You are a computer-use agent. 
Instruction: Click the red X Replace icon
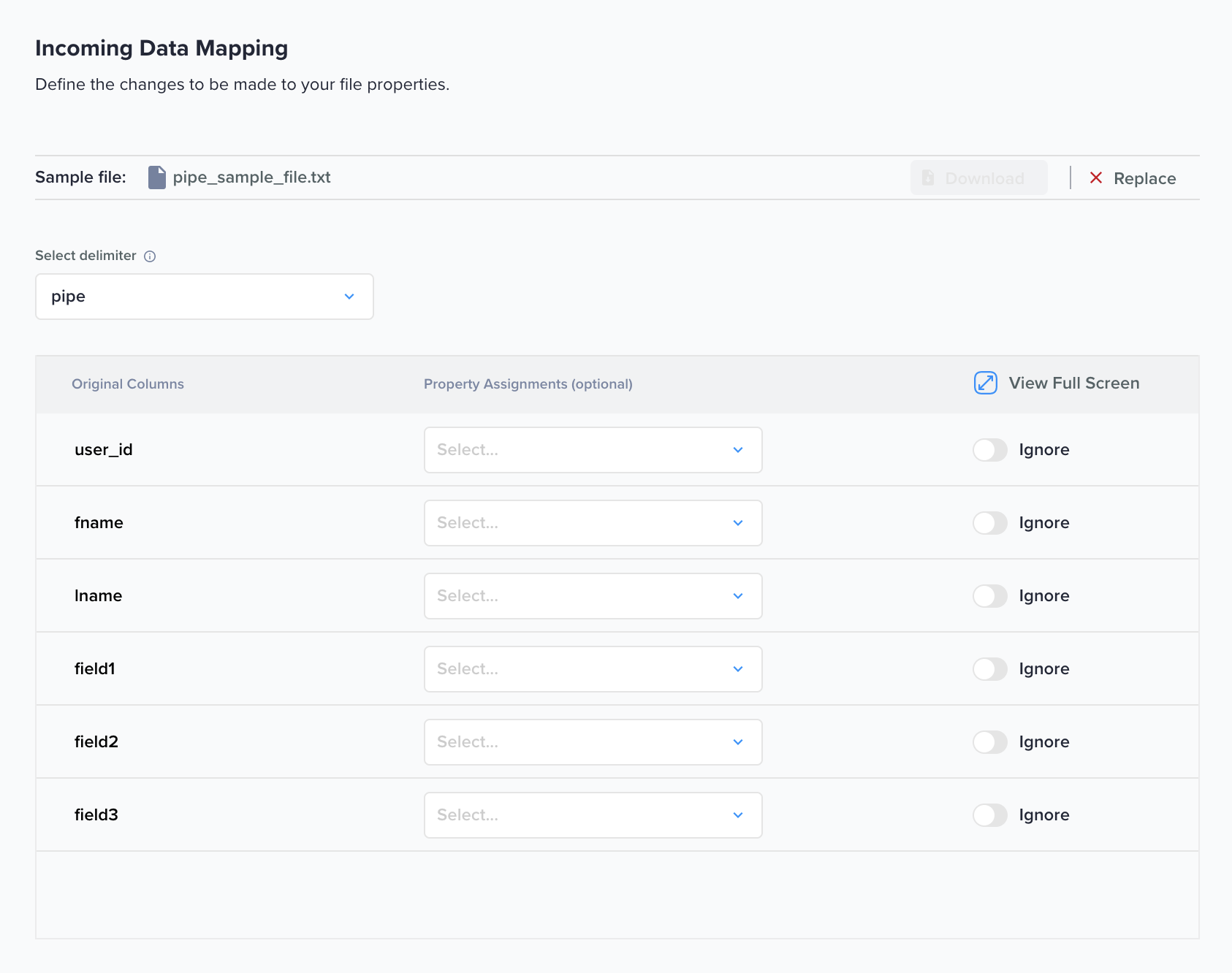point(1095,178)
